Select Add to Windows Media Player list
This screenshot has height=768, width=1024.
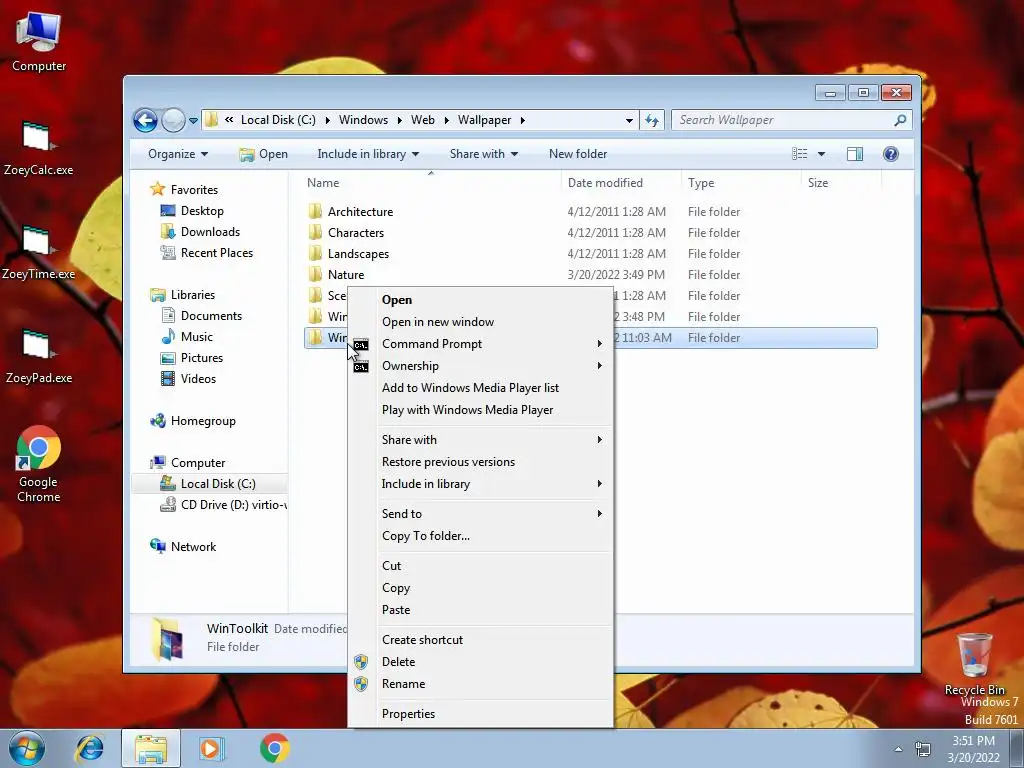tap(481, 388)
